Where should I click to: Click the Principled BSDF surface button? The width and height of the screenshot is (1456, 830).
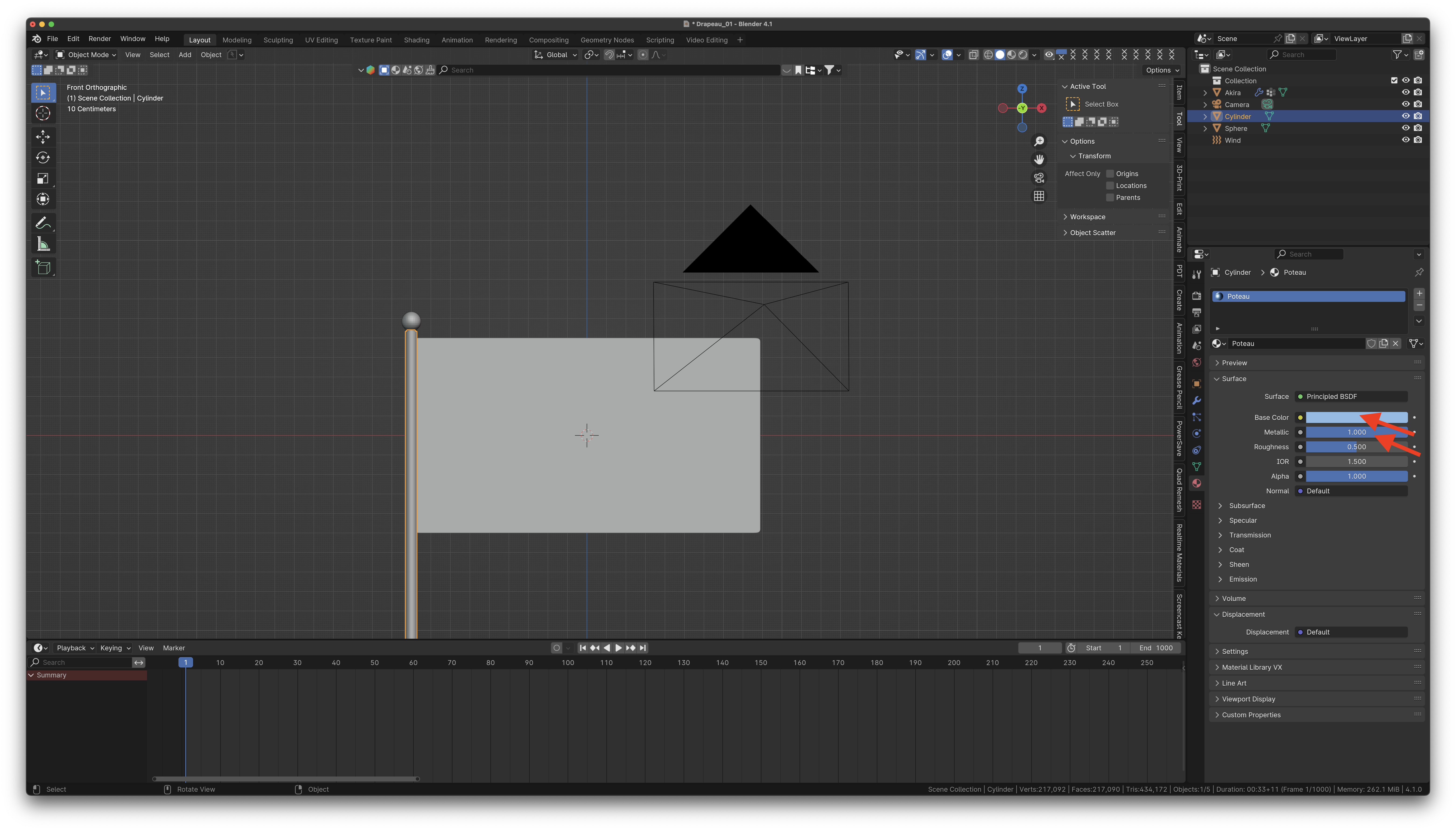pos(1351,397)
